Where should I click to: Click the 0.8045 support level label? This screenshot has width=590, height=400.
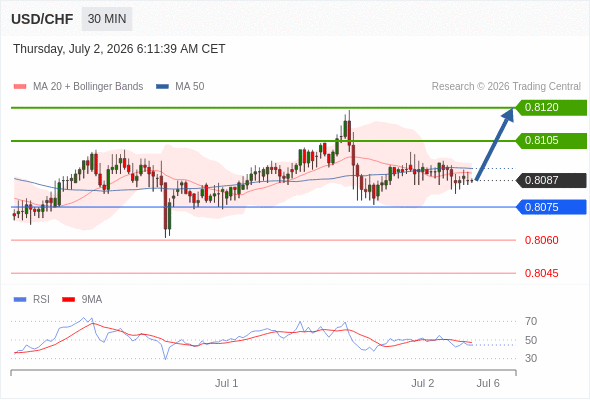pyautogui.click(x=541, y=273)
